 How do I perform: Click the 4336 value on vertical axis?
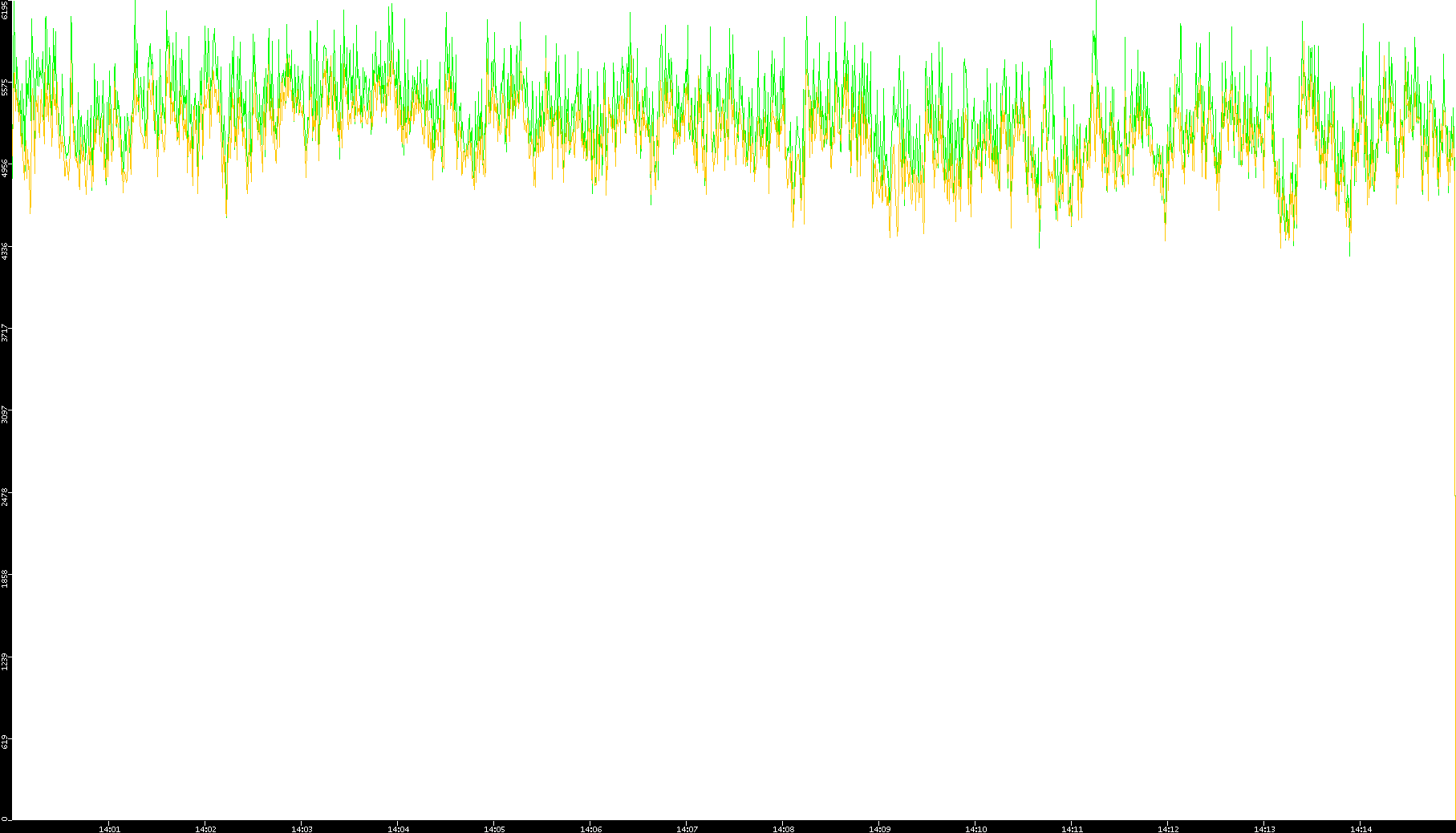click(6, 250)
